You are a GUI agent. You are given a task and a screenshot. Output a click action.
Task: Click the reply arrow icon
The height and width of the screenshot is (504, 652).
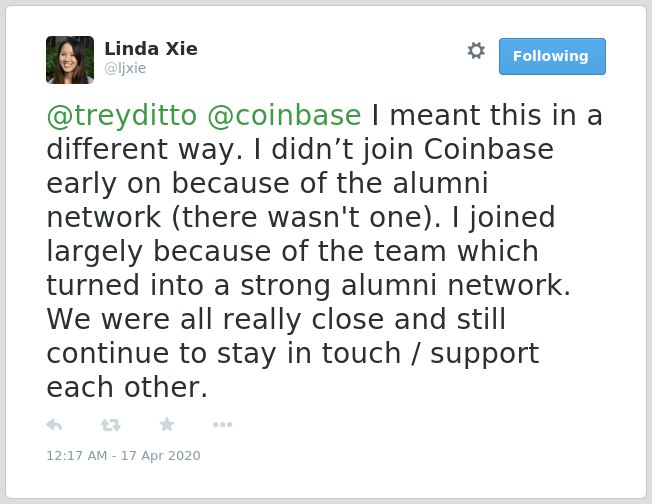pyautogui.click(x=54, y=425)
